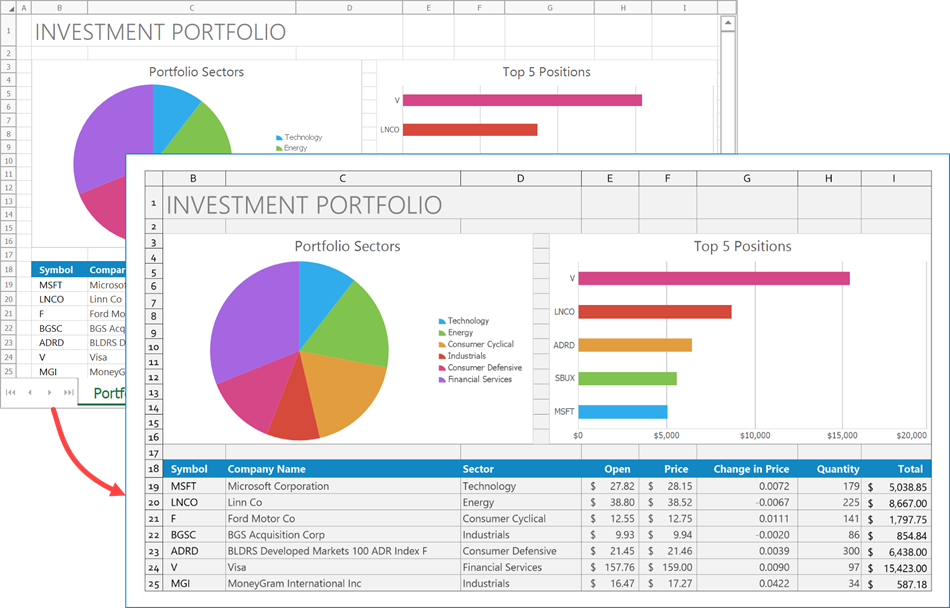Select total value 15,423.00 cell
This screenshot has height=608, width=950.
(897, 568)
